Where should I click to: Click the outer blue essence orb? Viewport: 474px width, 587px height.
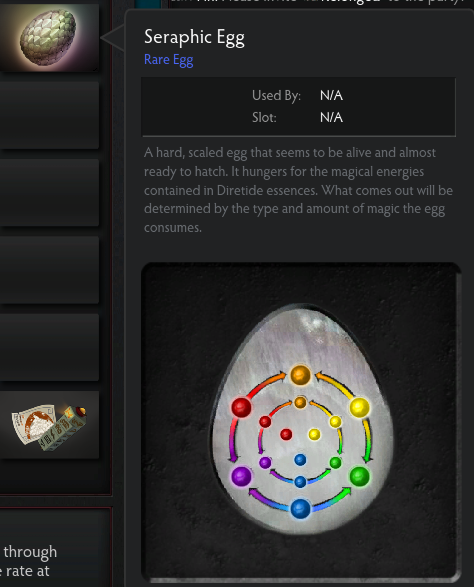pos(300,509)
